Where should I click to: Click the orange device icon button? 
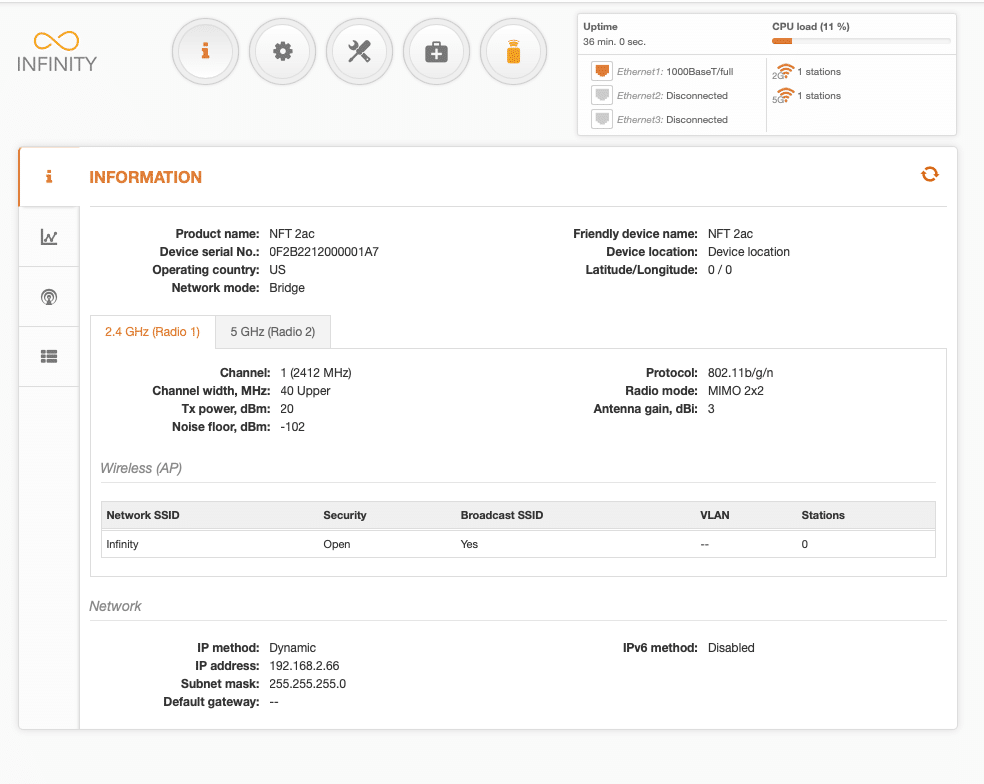[513, 51]
